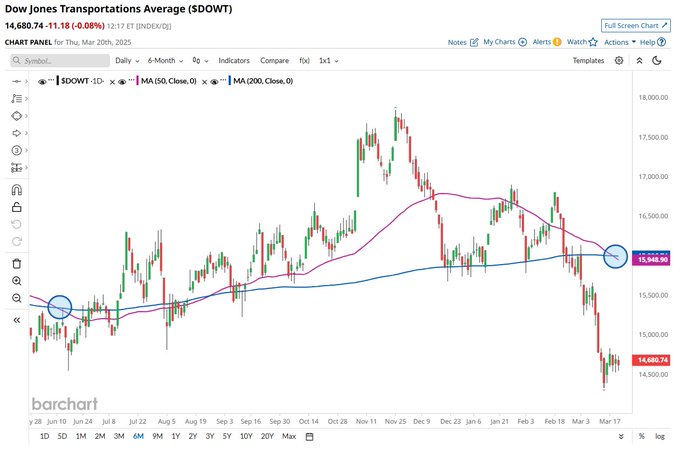Open the Indicators panel

click(234, 60)
